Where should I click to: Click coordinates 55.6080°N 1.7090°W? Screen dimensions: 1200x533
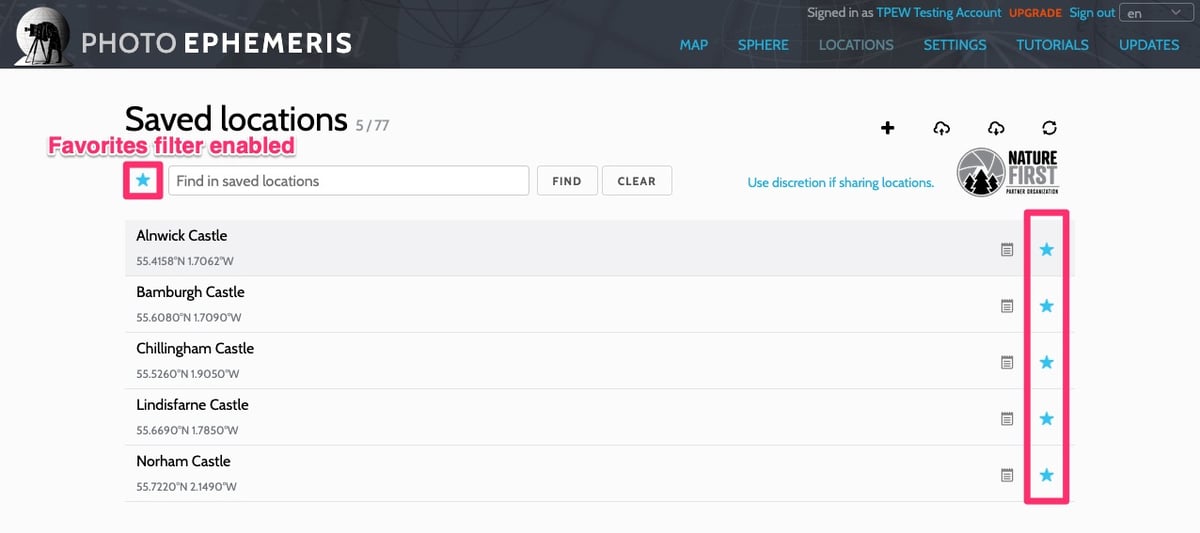[x=189, y=318]
